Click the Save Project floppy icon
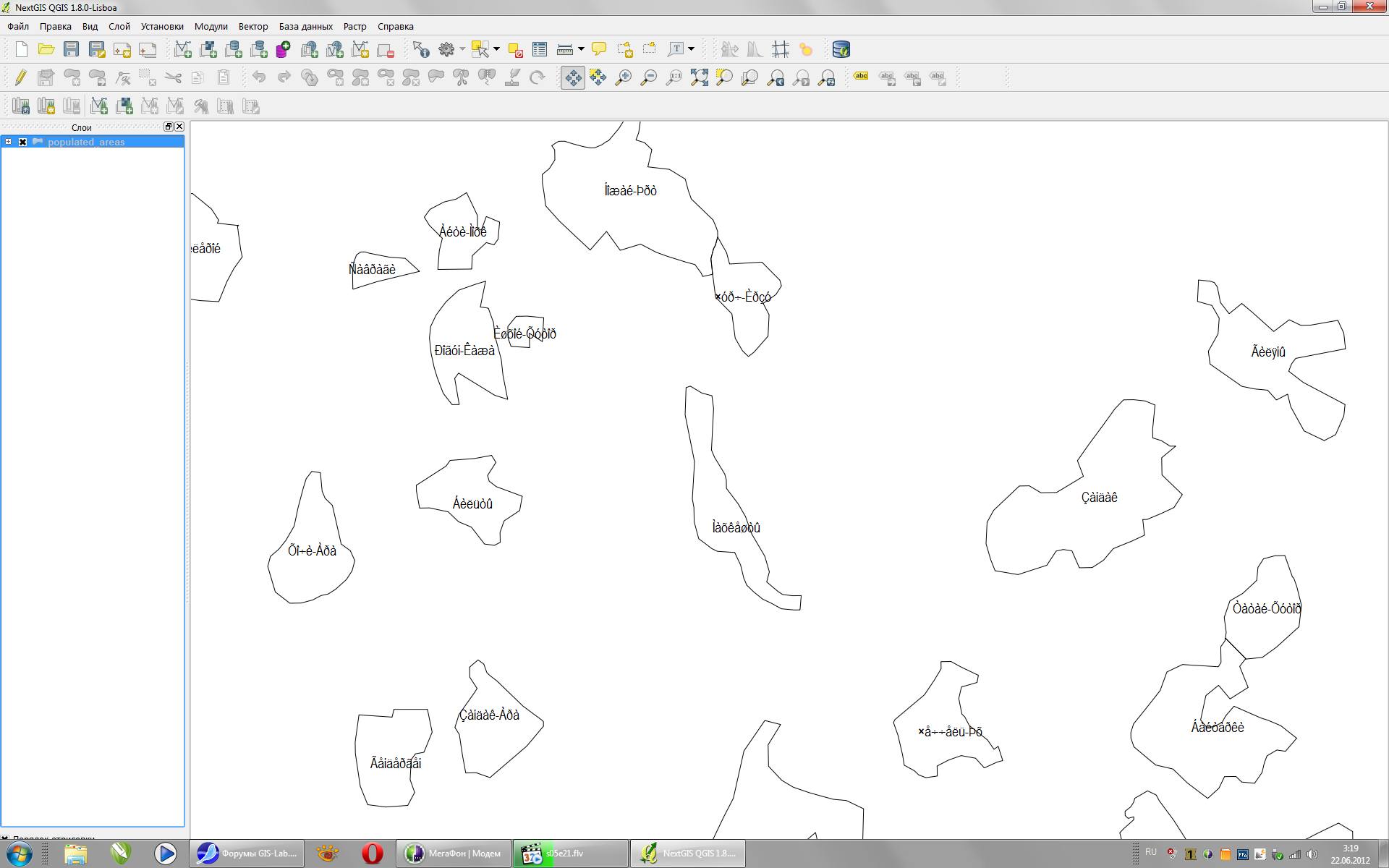 coord(71,49)
